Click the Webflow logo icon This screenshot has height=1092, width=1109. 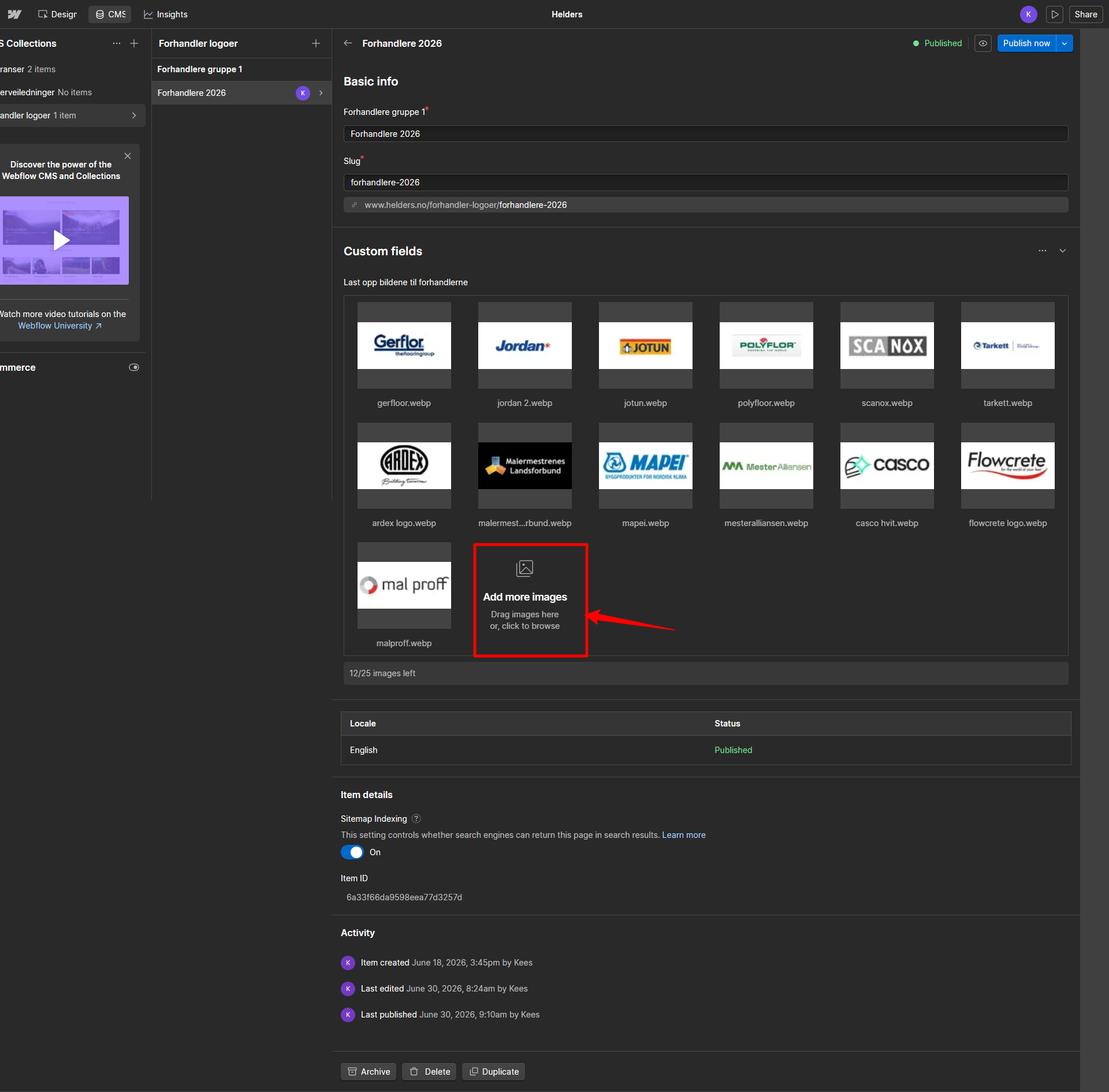14,14
